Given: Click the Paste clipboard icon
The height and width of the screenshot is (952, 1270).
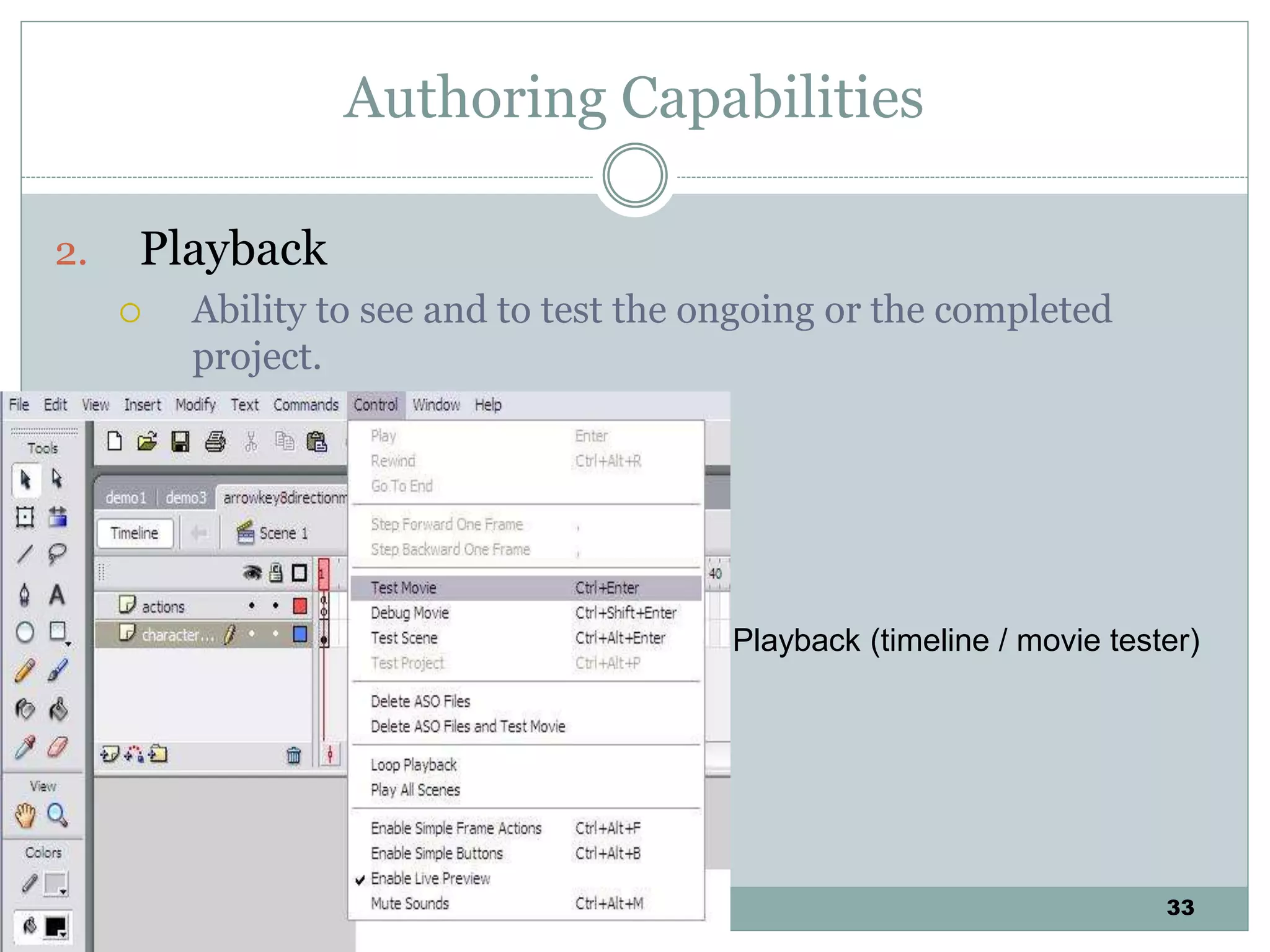Looking at the screenshot, I should (317, 441).
